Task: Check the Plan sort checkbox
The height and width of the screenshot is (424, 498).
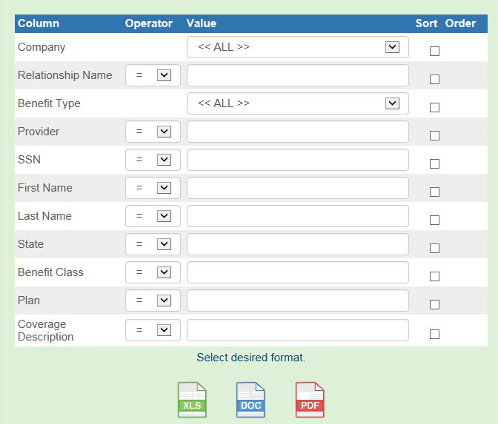Action: click(x=435, y=304)
